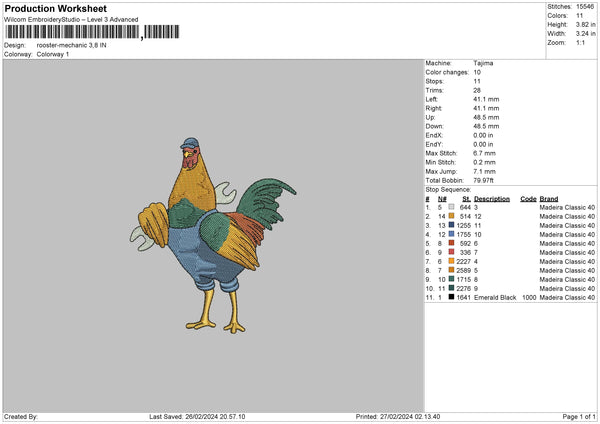600x424 pixels.
Task: Click the dark green swatch beside 2276
Action: 452,288
